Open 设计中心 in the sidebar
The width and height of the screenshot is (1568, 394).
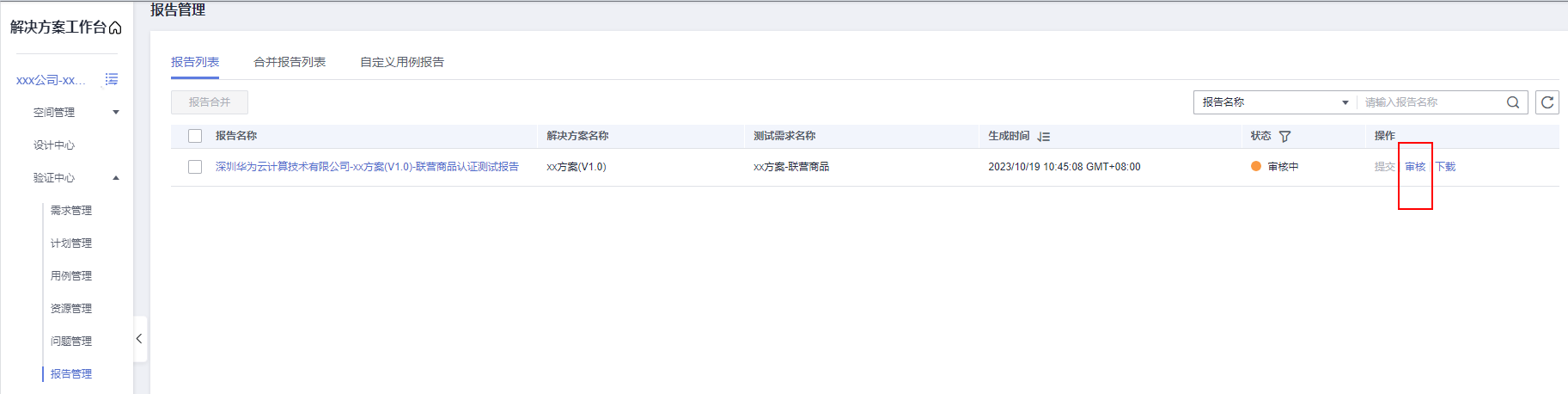[x=54, y=145]
